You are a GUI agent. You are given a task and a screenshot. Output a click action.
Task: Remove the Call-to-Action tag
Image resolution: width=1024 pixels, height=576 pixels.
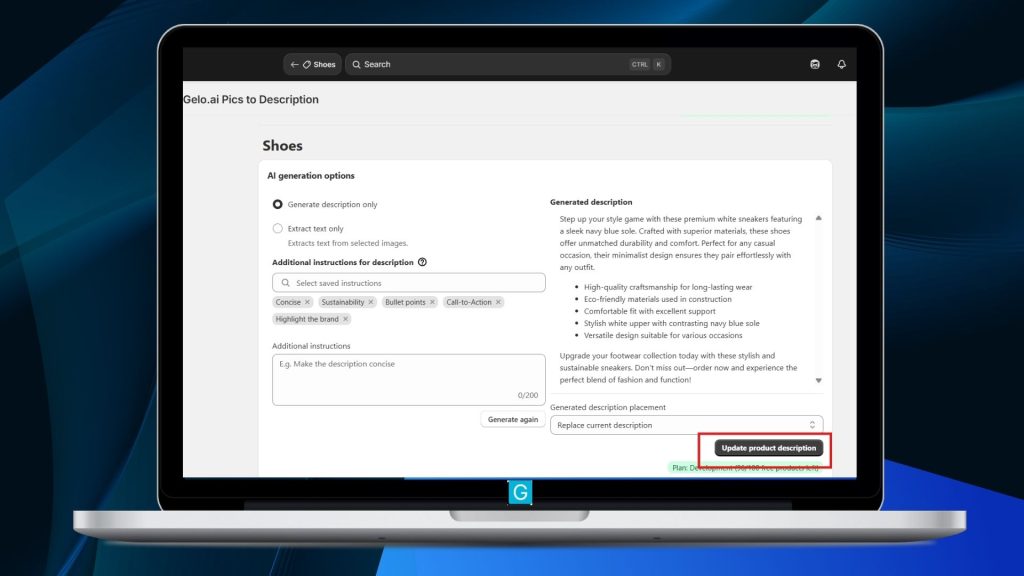click(499, 302)
